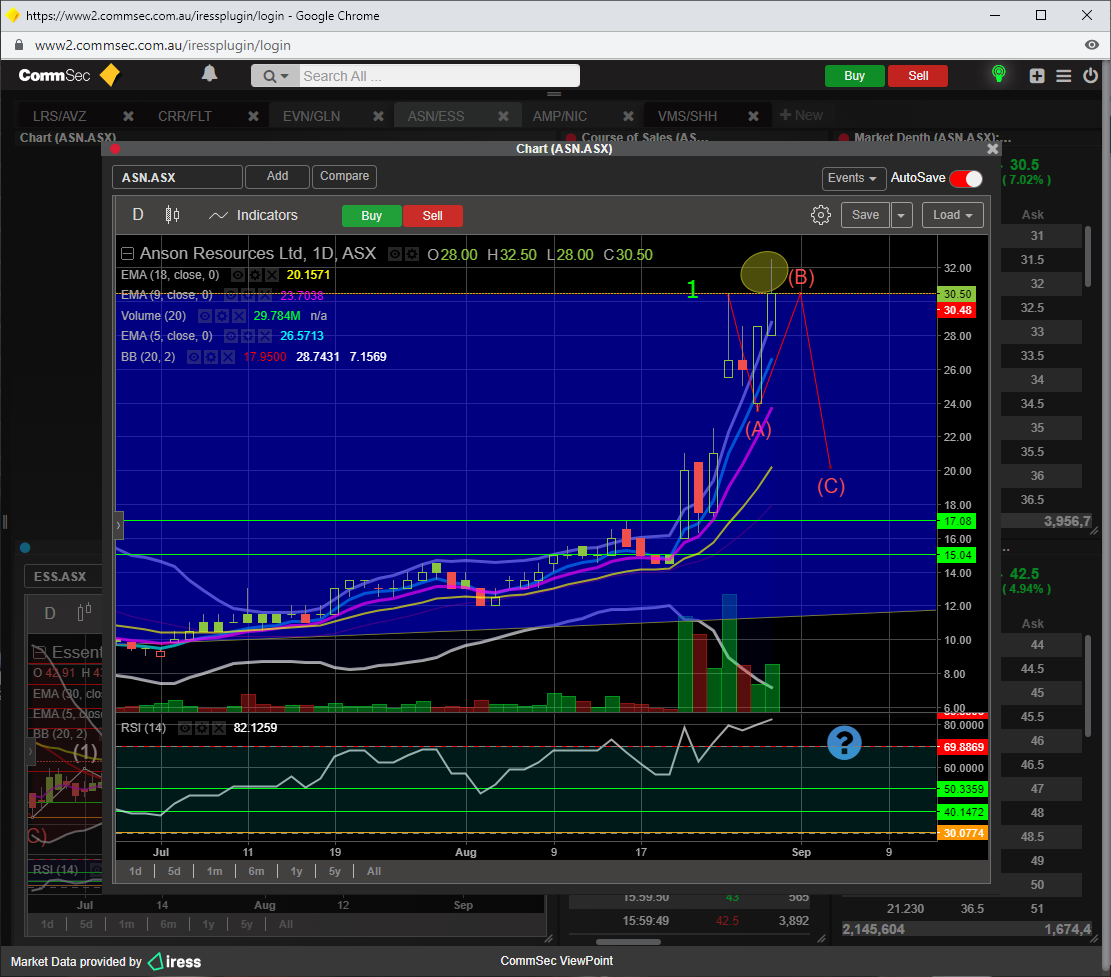Toggle visibility of Volume (20) indicator
This screenshot has height=977, width=1111.
[x=205, y=316]
